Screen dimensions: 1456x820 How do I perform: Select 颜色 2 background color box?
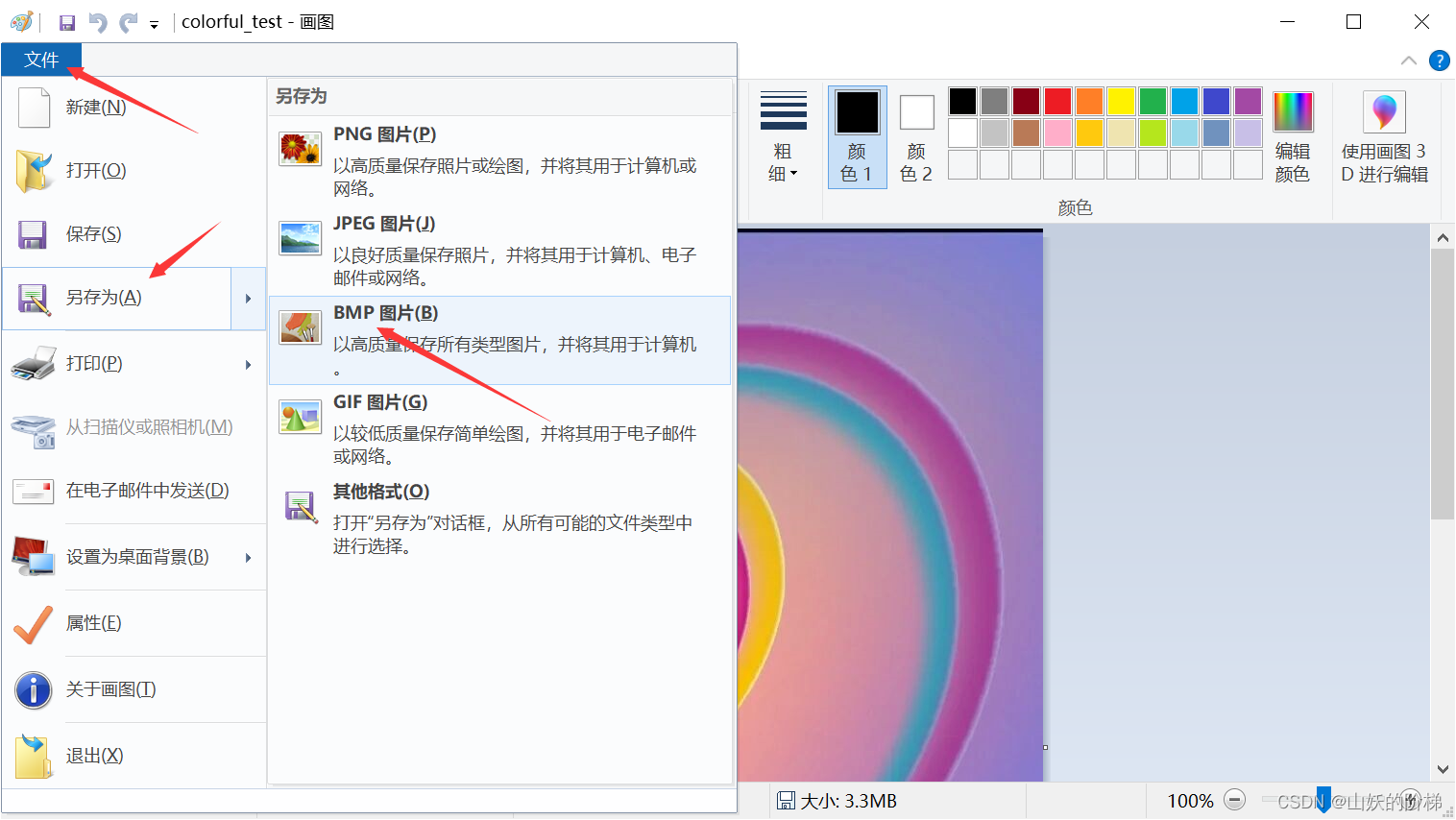916,137
